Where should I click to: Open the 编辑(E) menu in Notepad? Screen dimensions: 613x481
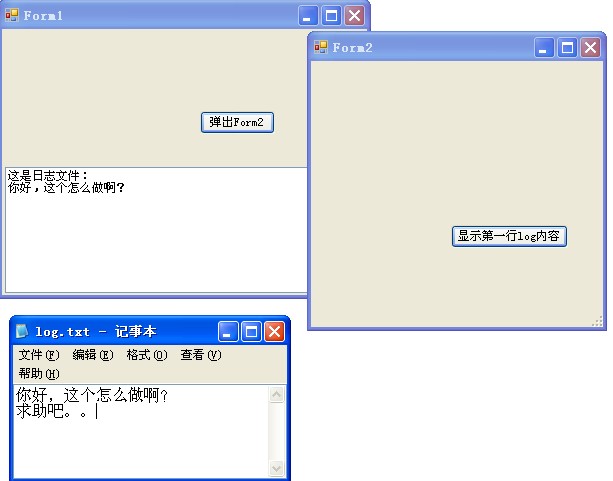(x=92, y=355)
